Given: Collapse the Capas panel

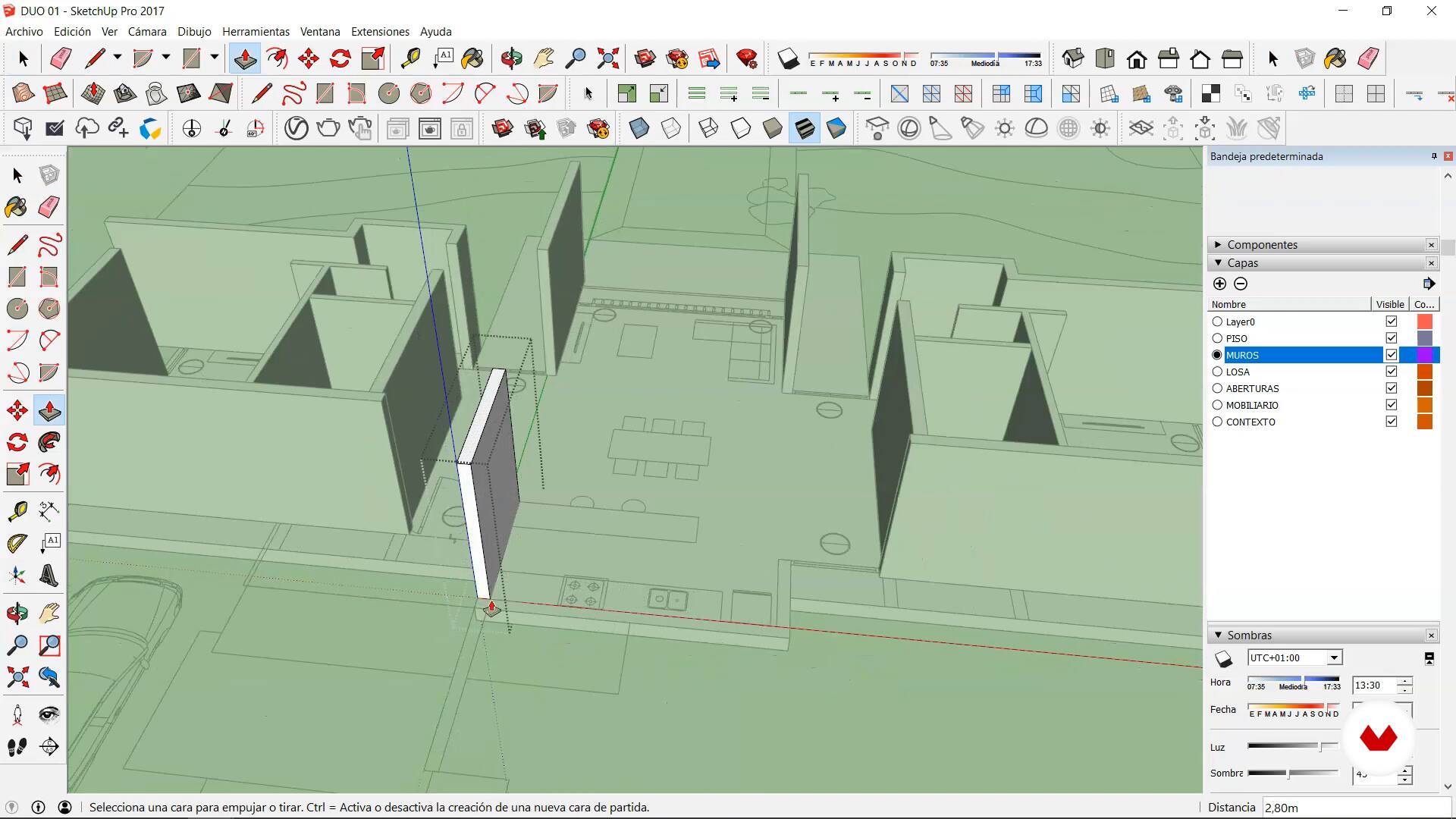Looking at the screenshot, I should 1218,263.
